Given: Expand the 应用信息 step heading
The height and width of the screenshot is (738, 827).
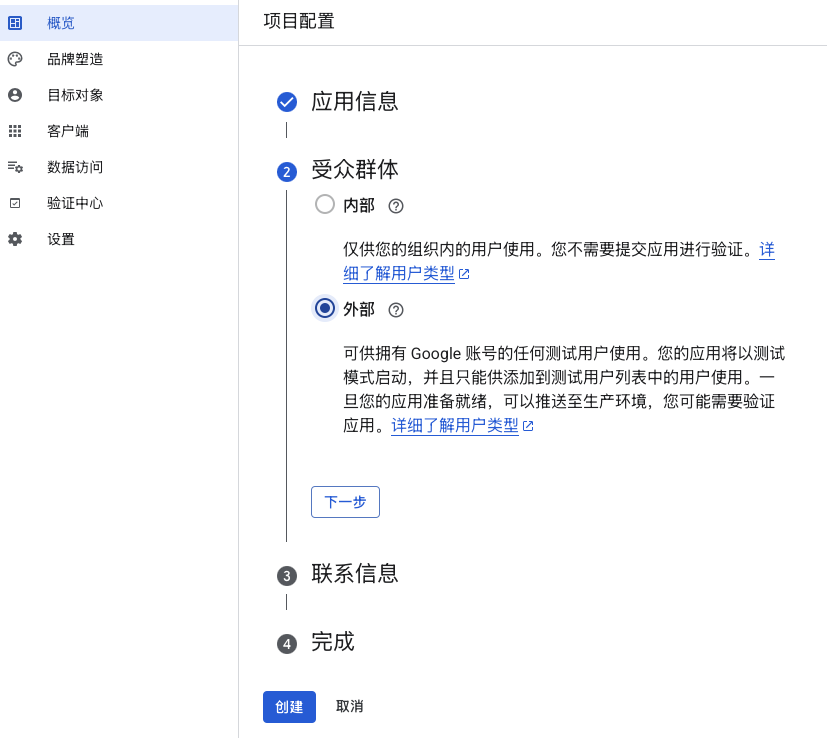Looking at the screenshot, I should tap(354, 102).
